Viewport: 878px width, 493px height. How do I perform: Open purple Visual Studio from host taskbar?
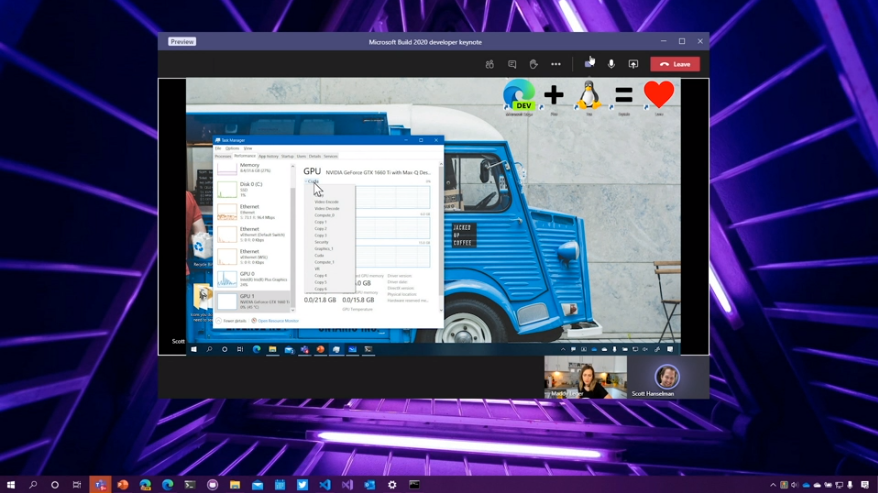pyautogui.click(x=347, y=485)
